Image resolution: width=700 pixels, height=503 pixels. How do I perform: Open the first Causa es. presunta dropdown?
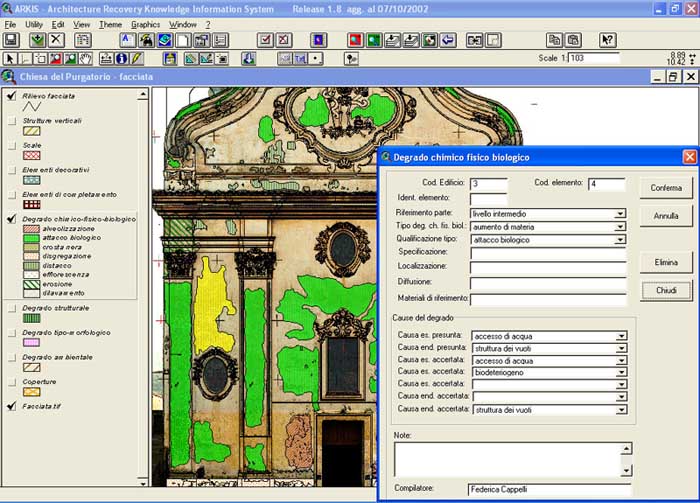(x=620, y=336)
